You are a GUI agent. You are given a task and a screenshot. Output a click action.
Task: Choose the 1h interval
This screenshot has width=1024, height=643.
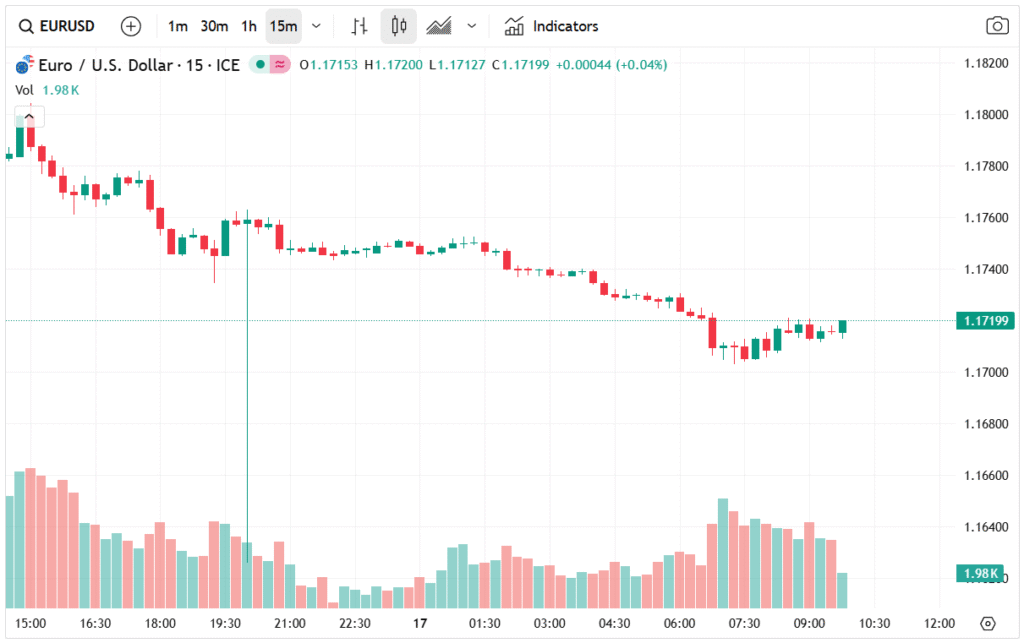pos(249,26)
